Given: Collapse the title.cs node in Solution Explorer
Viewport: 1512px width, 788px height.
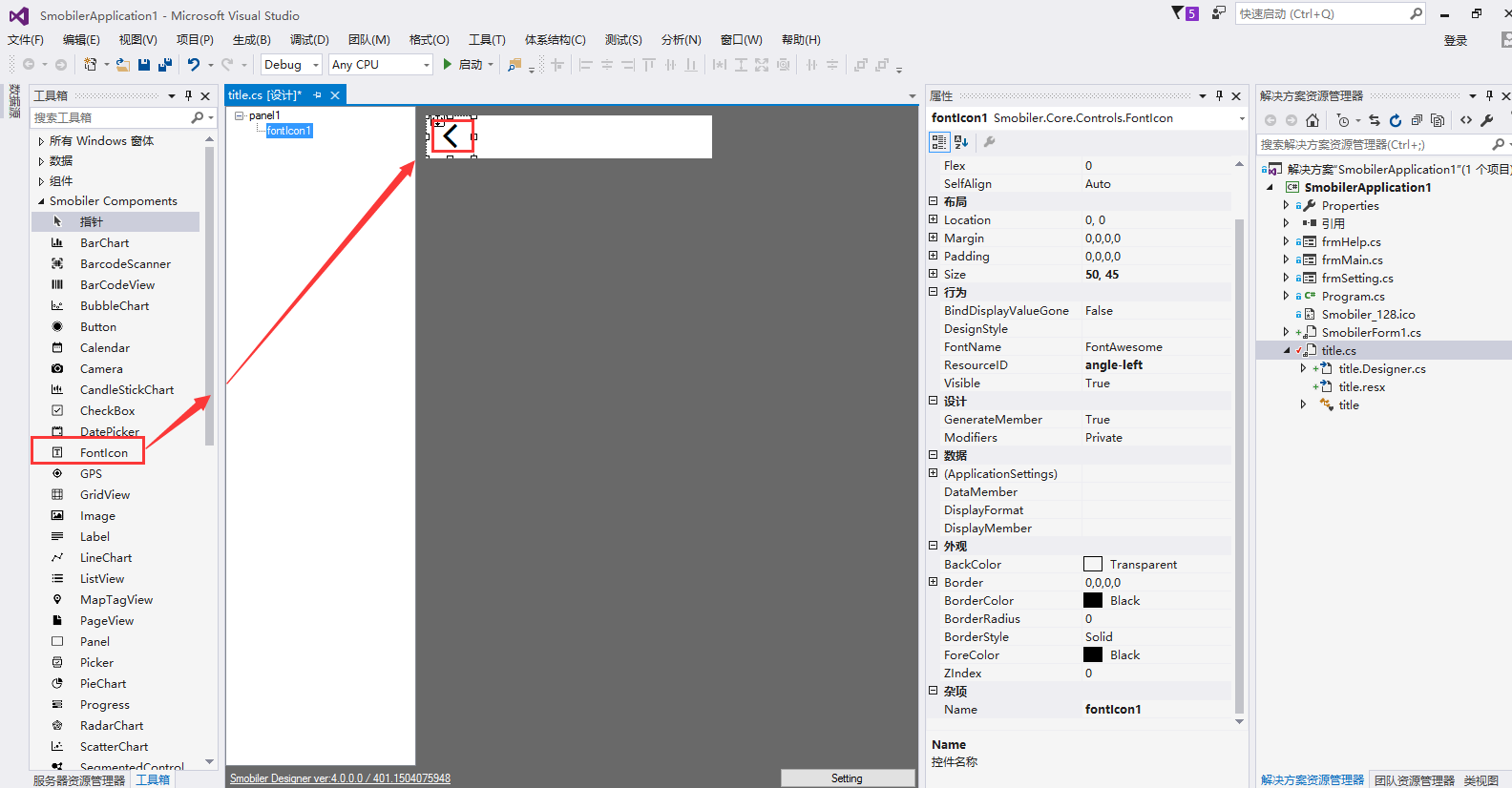Looking at the screenshot, I should click(1286, 350).
